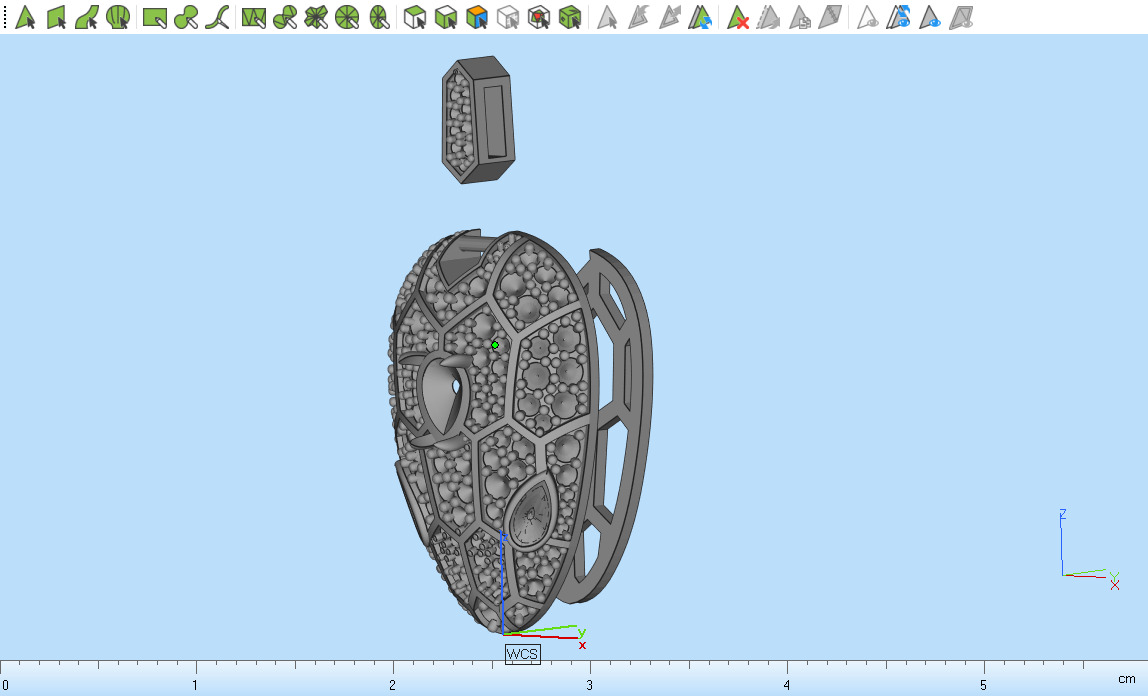Select the segmented-circles brush marking tool

click(x=284, y=16)
